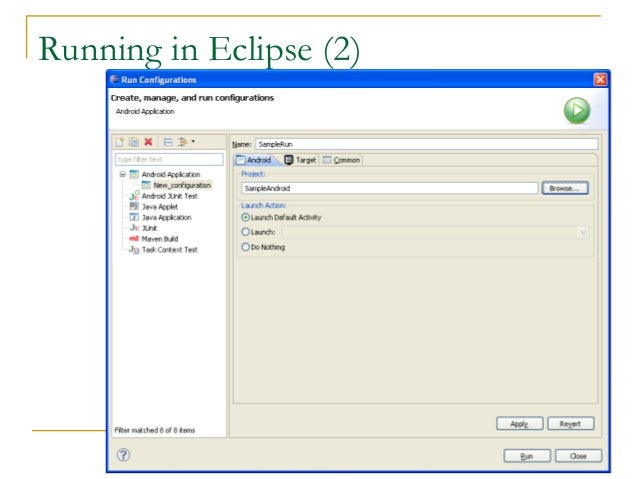638x479 pixels.
Task: Click the Task Context Test icon
Action: click(x=134, y=249)
